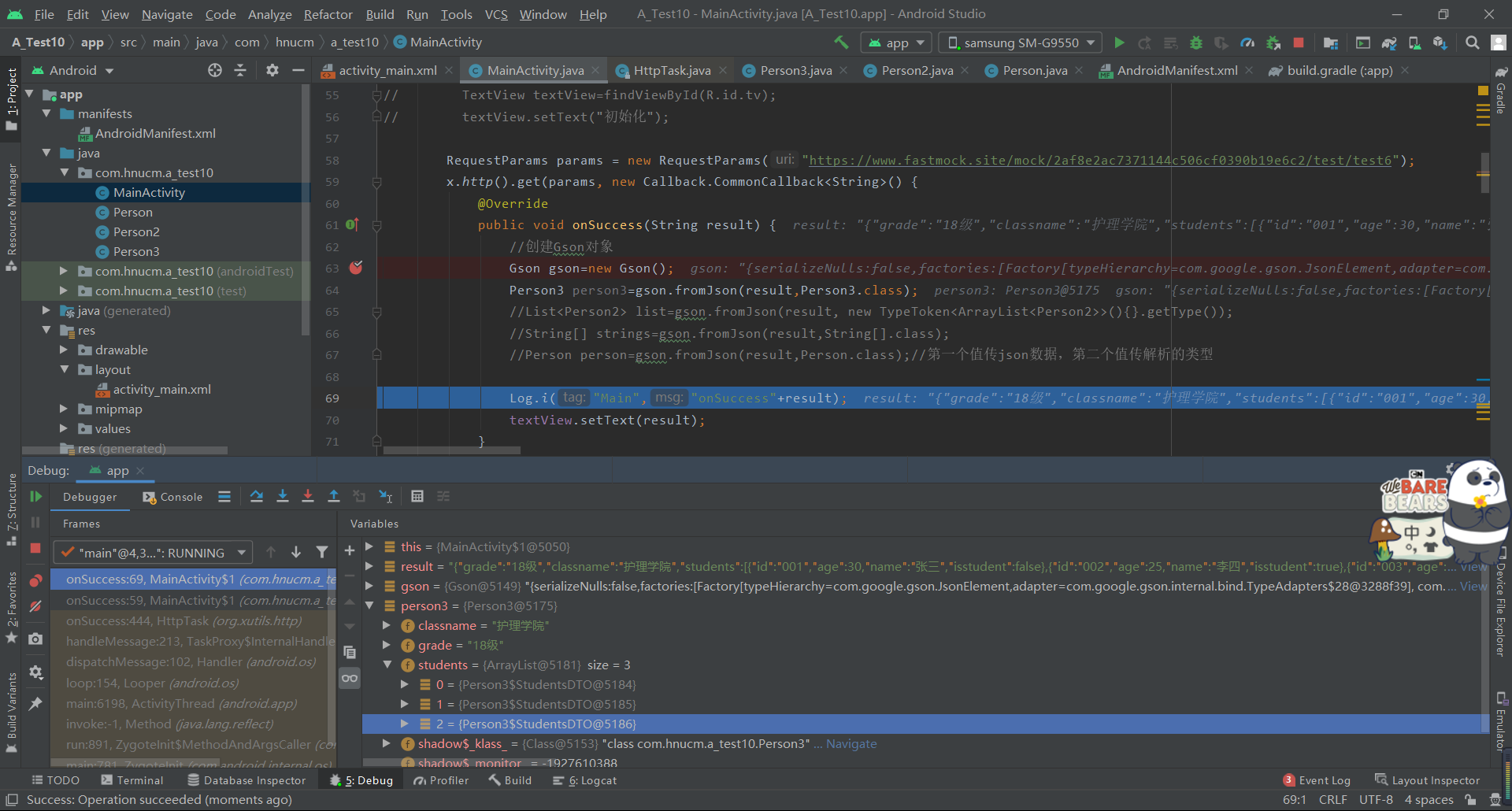Toggle the Pin Tab icon in Debug sidebar

coord(35,704)
